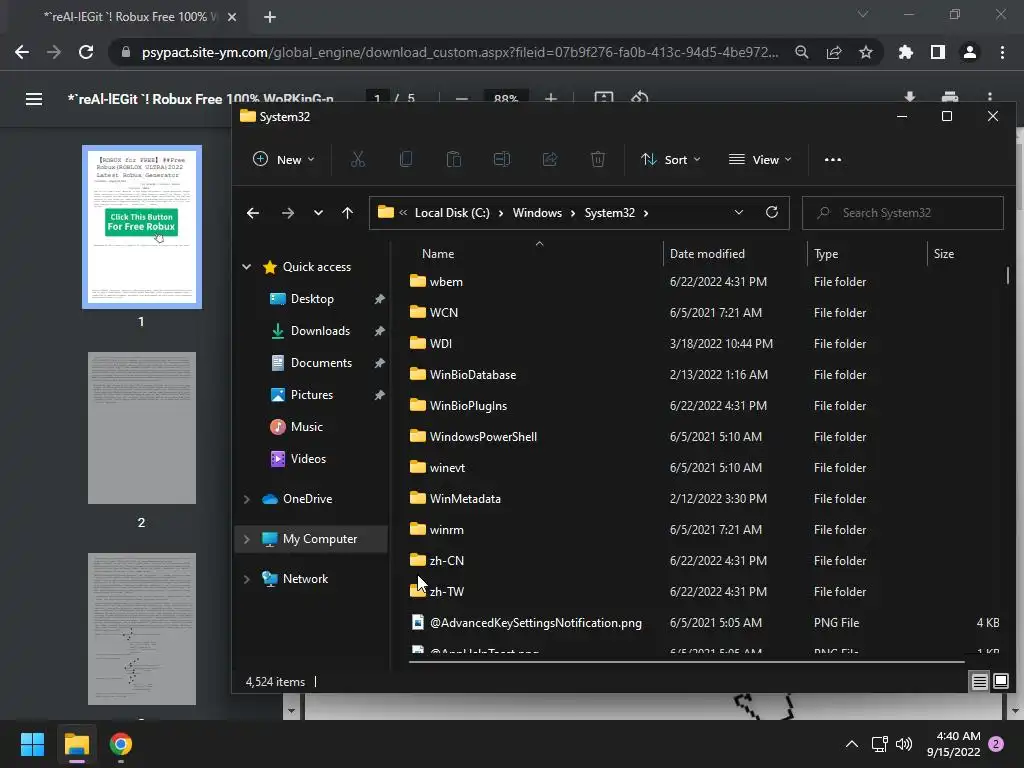Viewport: 1024px width, 768px height.
Task: Reload the Chrome page
Action: [86, 52]
